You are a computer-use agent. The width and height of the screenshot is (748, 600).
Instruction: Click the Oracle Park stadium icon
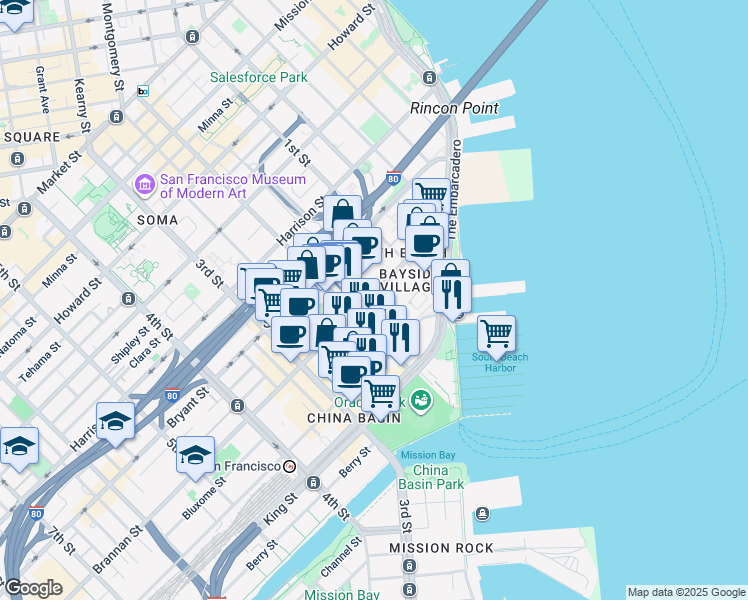[x=422, y=402]
